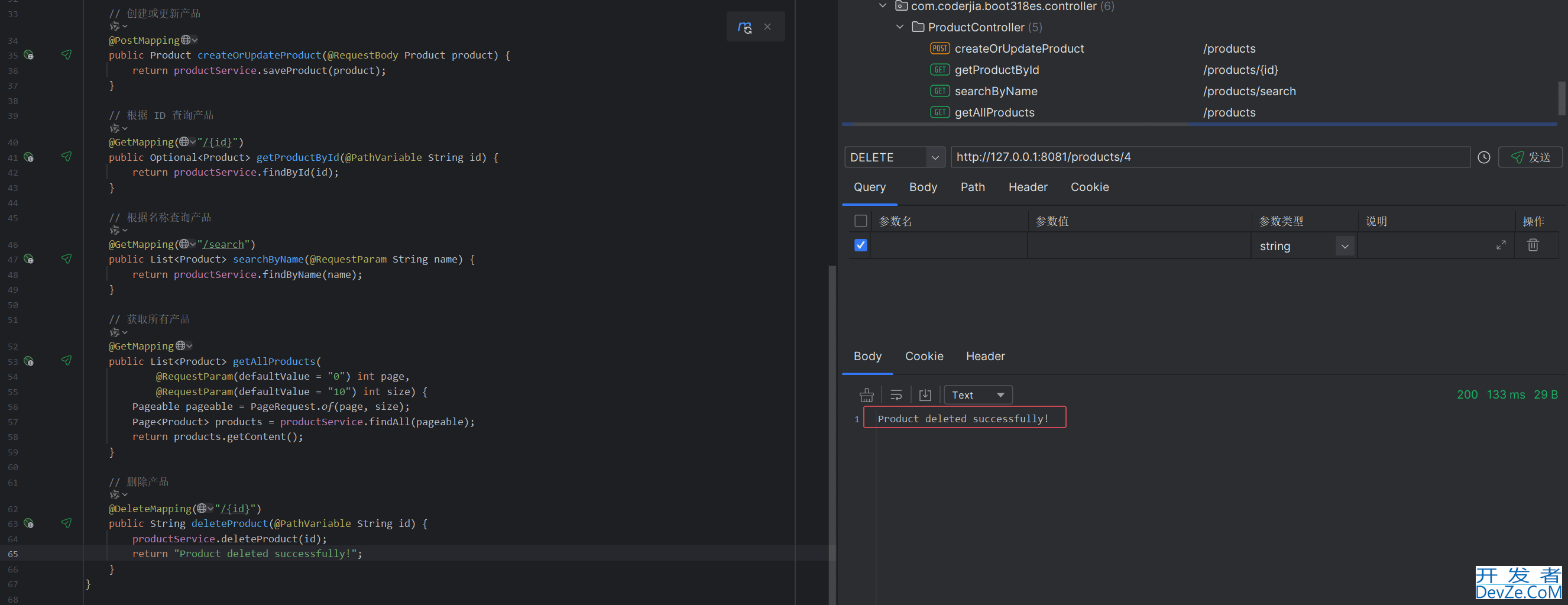Image resolution: width=1568 pixels, height=605 pixels.
Task: Uncheck the first parameter row checkbox
Action: click(x=860, y=245)
